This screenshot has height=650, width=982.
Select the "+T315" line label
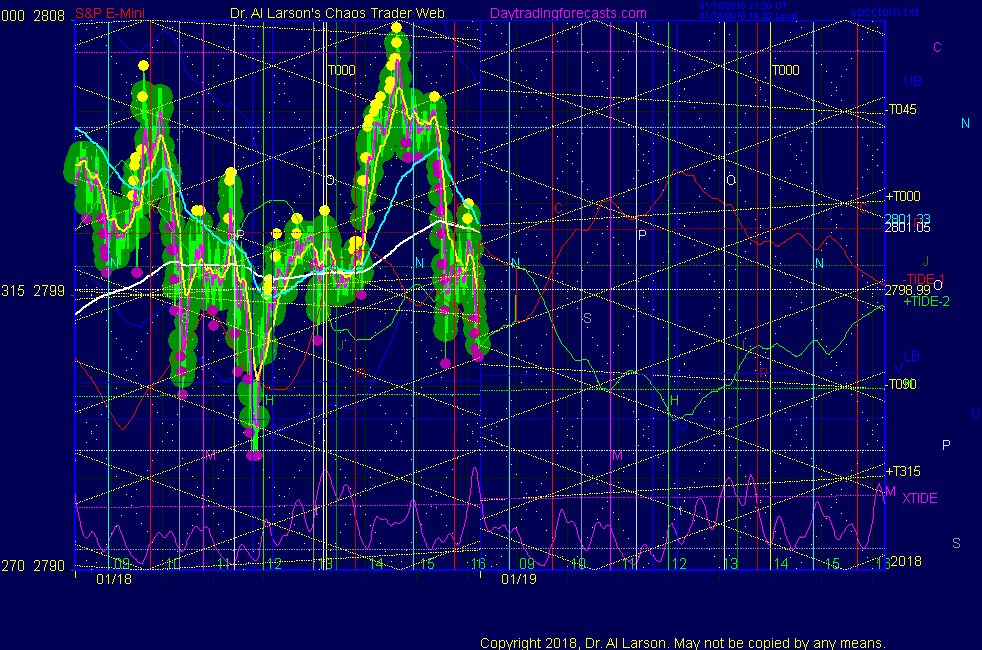coord(903,471)
